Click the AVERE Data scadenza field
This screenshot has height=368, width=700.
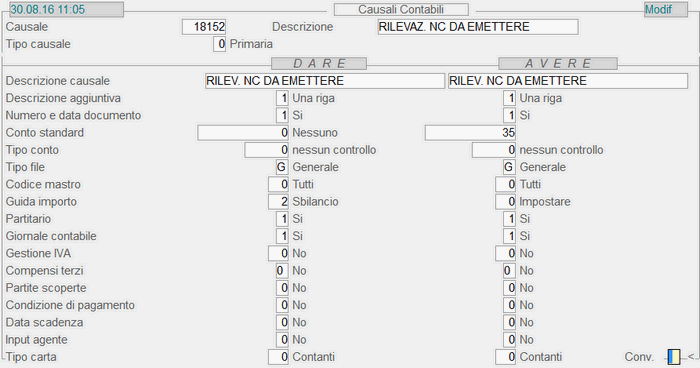coord(509,322)
